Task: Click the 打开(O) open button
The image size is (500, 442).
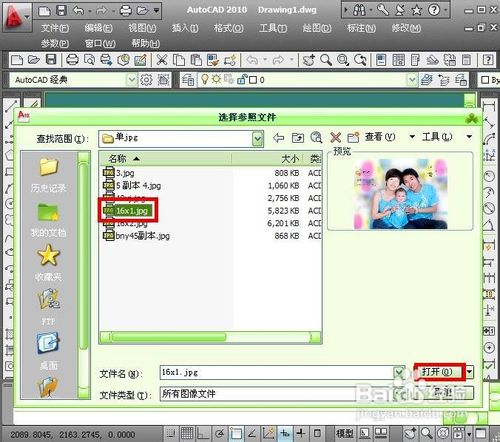Action: pyautogui.click(x=440, y=372)
